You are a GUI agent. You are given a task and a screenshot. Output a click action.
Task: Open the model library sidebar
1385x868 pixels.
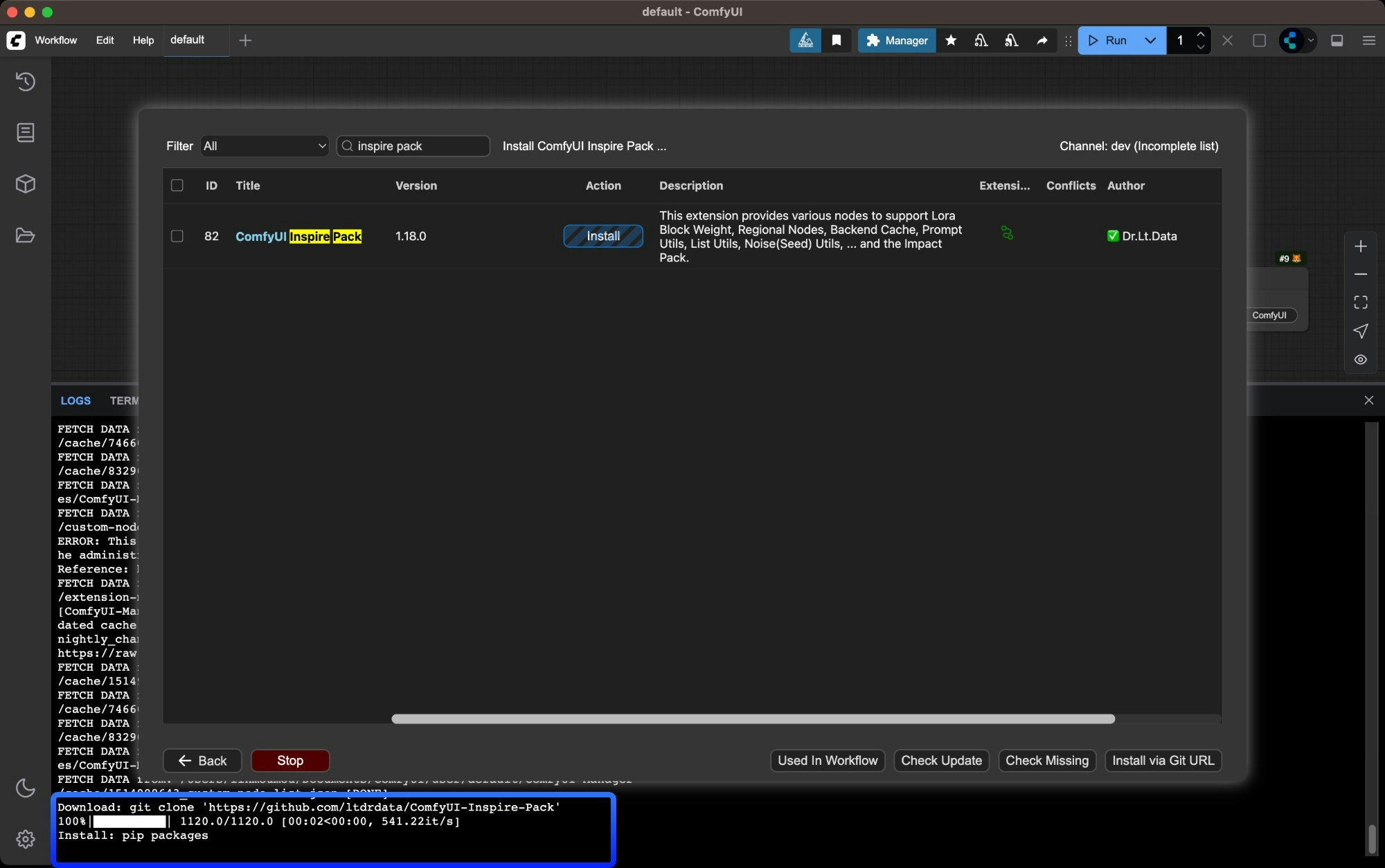coord(26,183)
